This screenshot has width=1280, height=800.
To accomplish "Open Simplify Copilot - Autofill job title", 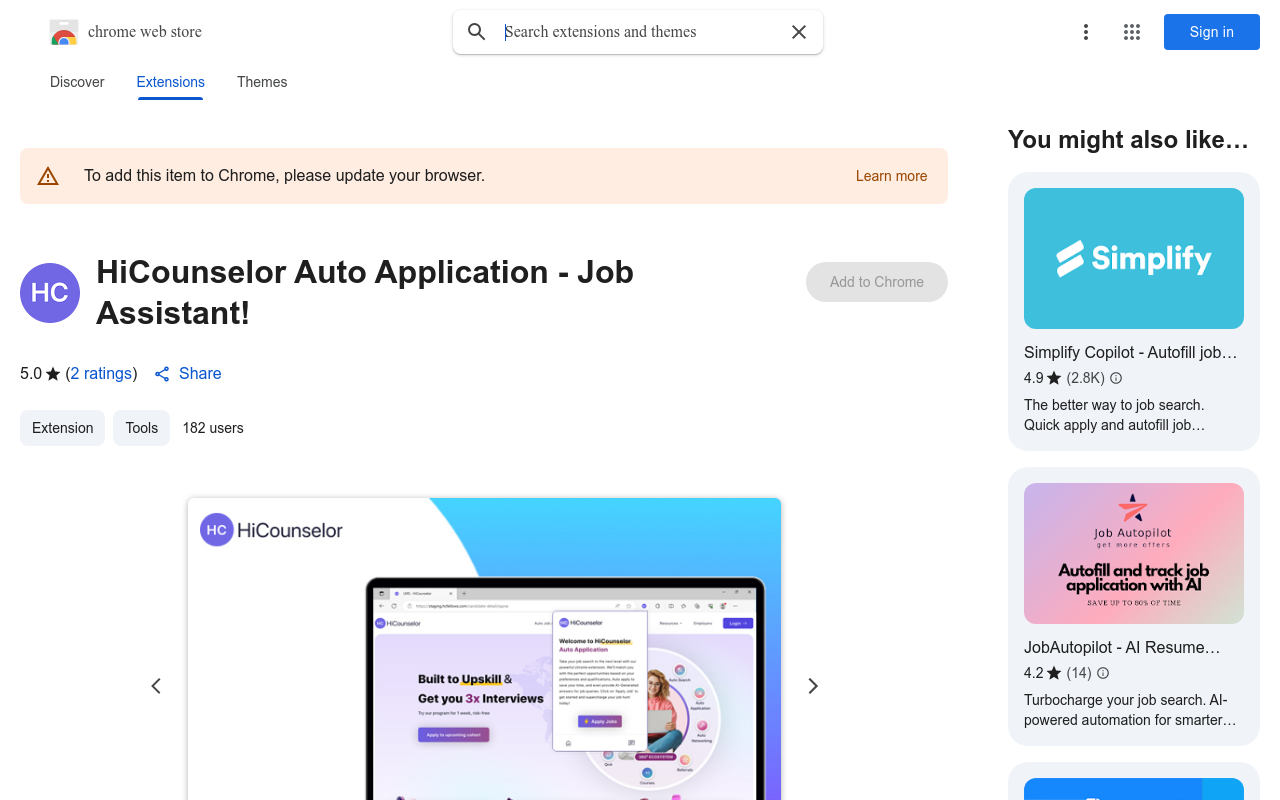I will (x=1131, y=353).
